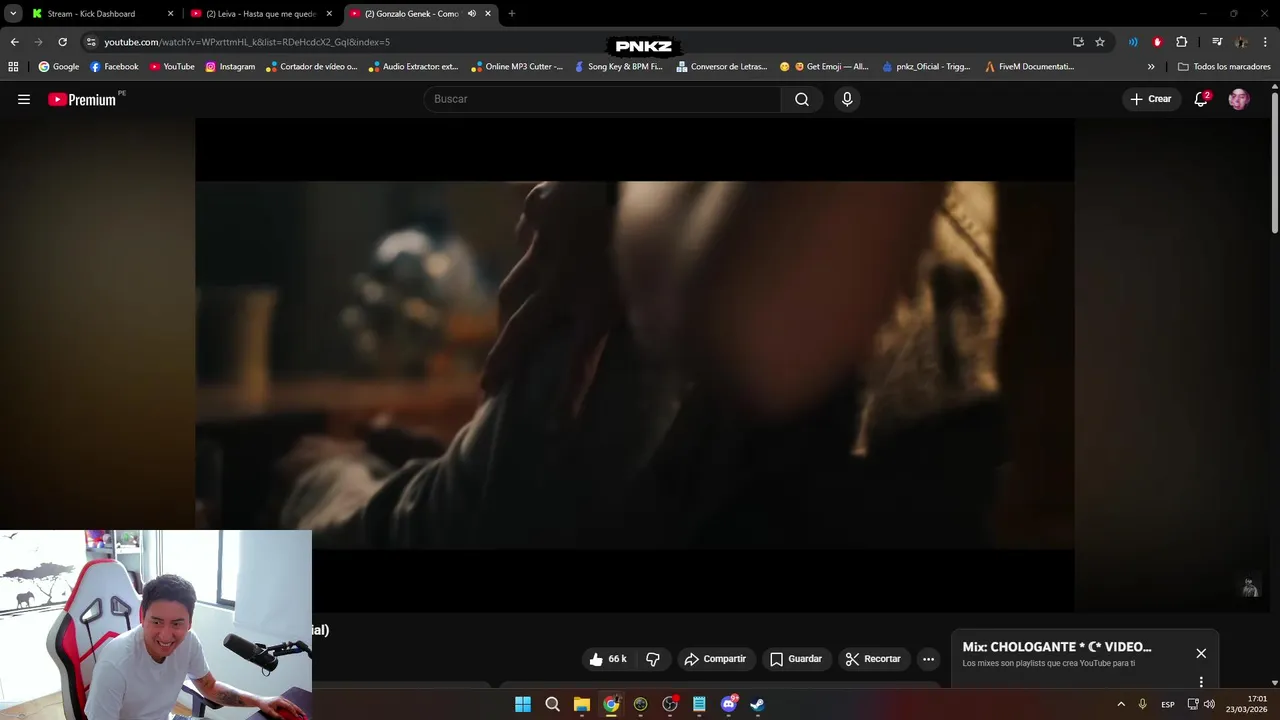The width and height of the screenshot is (1280, 720).
Task: Show hidden system tray icons chevron
Action: [1120, 704]
